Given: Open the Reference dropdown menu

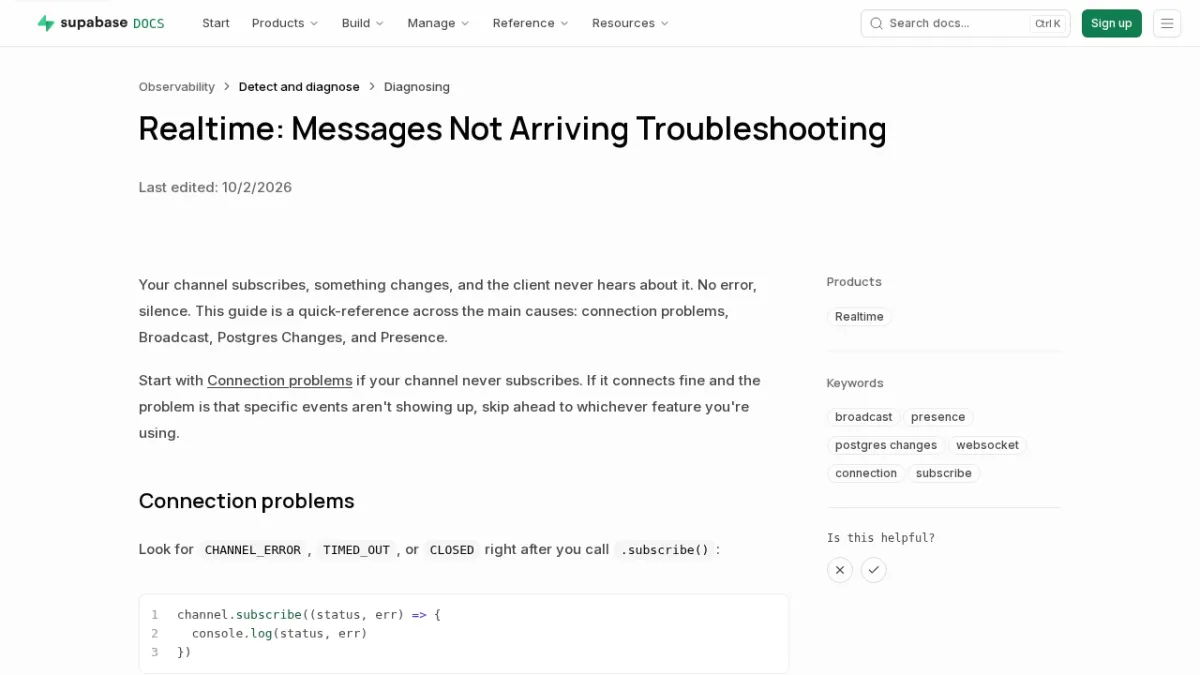Looking at the screenshot, I should pos(531,23).
